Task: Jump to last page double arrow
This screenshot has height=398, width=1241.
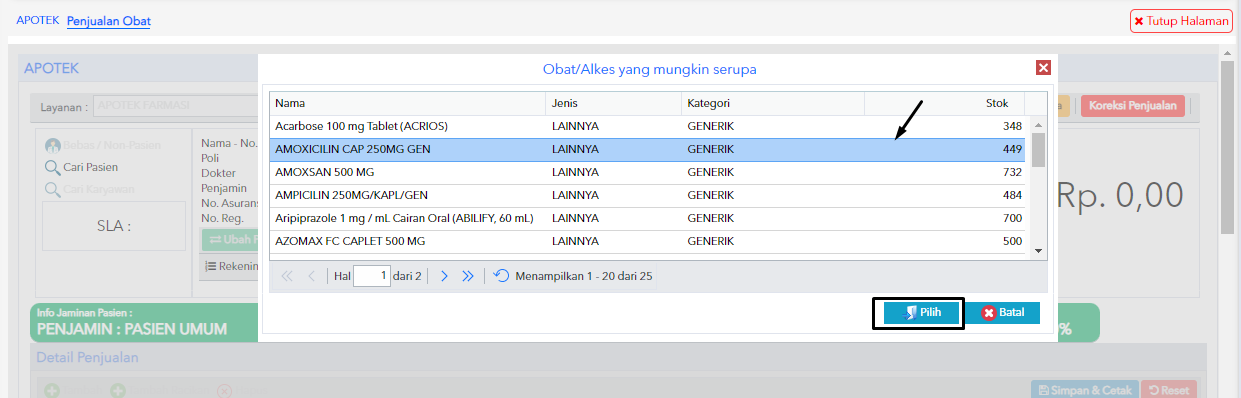Action: [x=467, y=276]
